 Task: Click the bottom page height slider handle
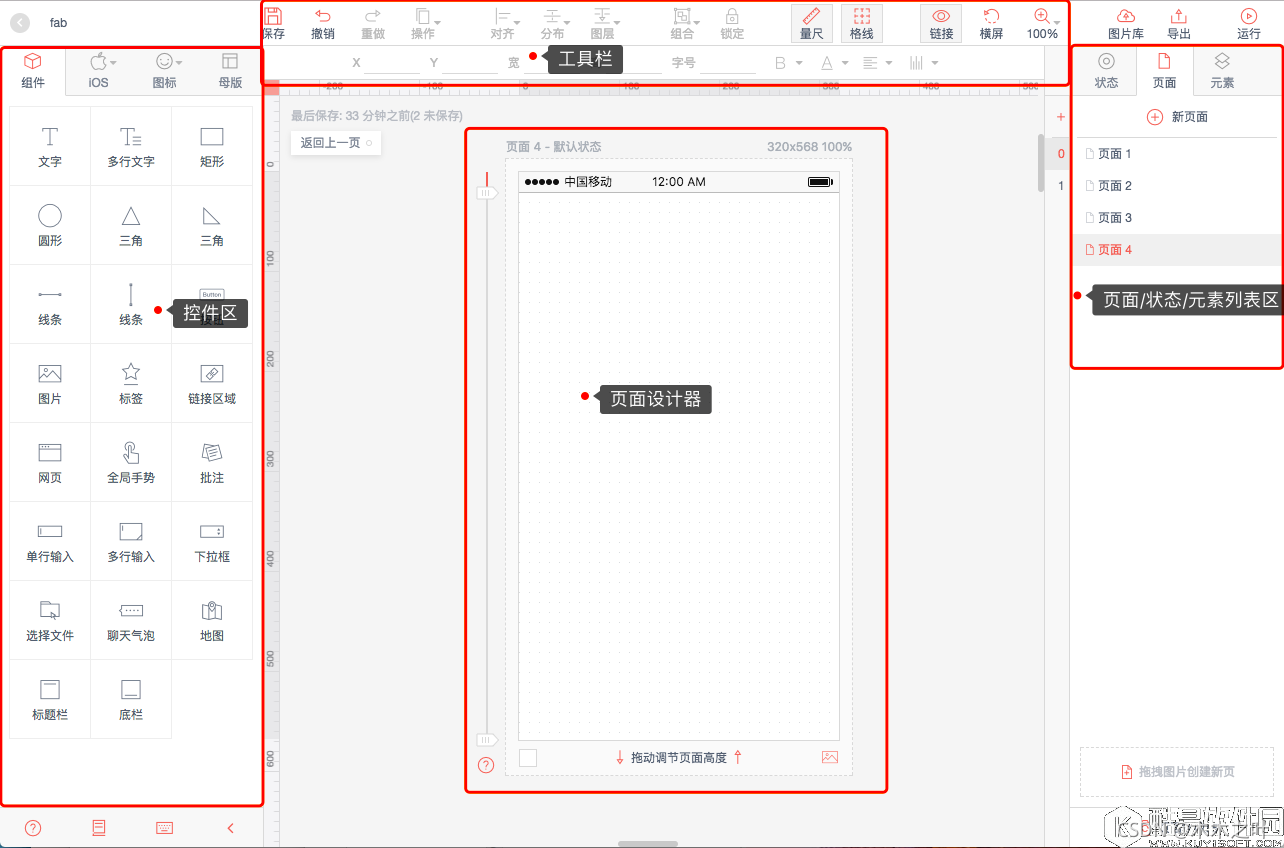pos(487,740)
